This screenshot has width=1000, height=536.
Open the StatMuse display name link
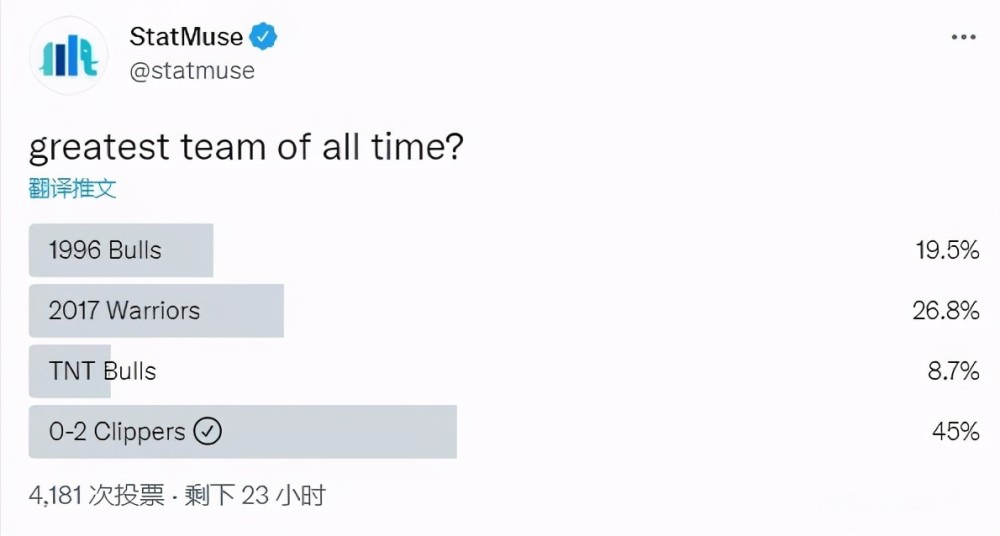coord(186,36)
